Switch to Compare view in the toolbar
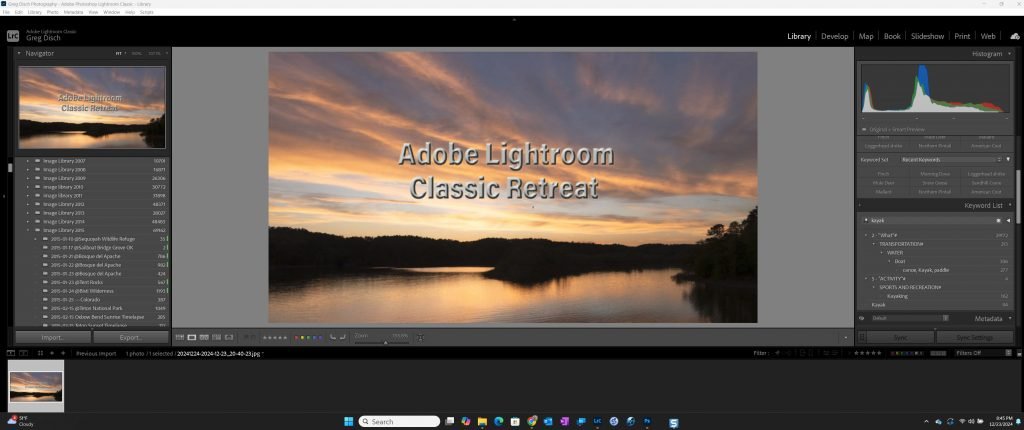Image resolution: width=1024 pixels, height=430 pixels. [x=204, y=337]
